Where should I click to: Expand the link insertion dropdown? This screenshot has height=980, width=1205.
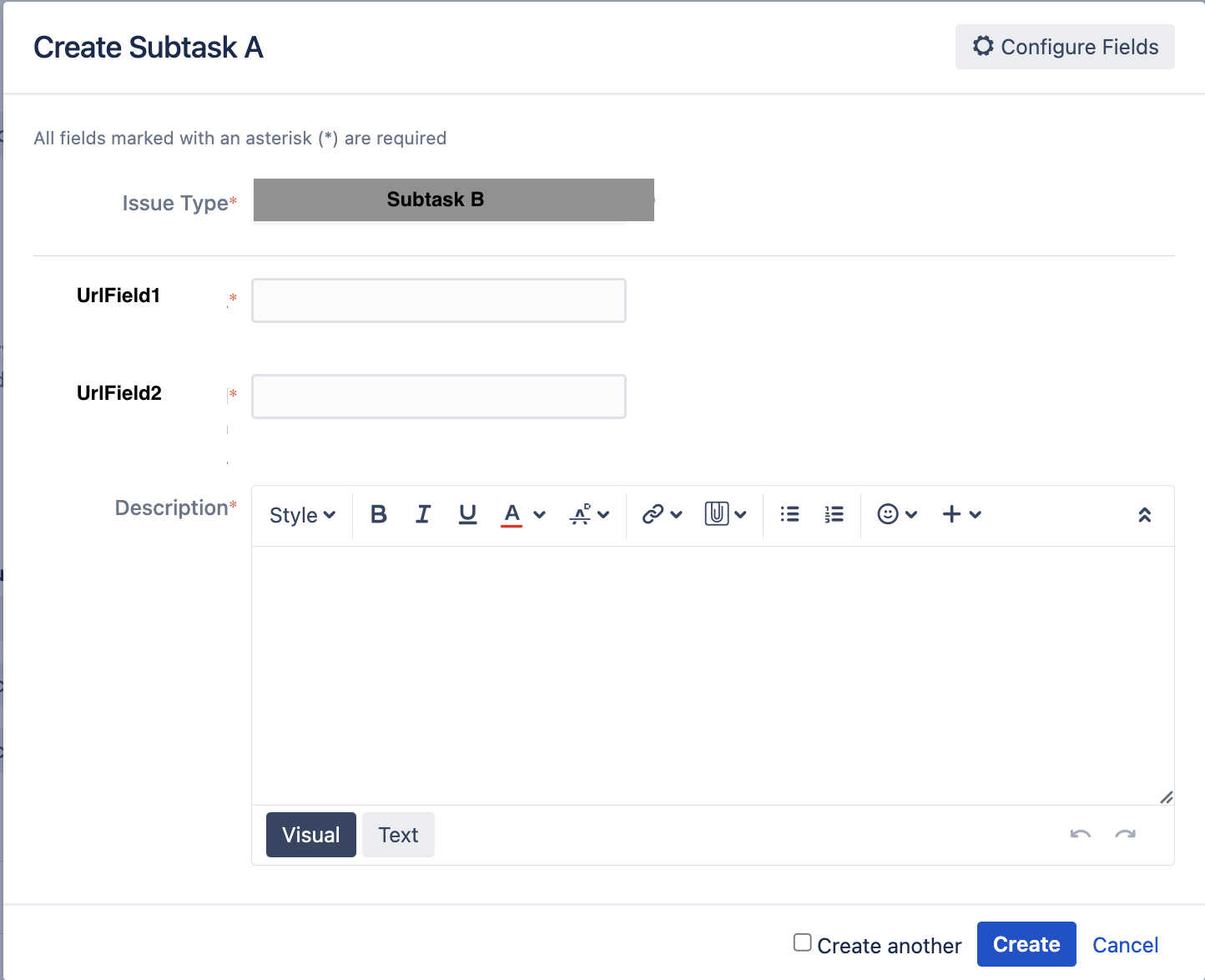click(x=663, y=514)
